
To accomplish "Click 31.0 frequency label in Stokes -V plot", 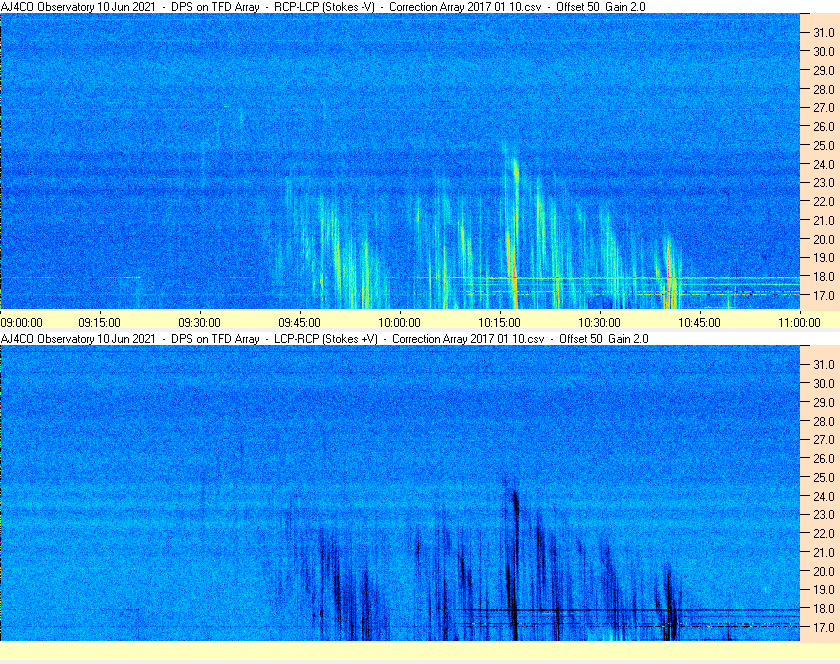I will (824, 33).
